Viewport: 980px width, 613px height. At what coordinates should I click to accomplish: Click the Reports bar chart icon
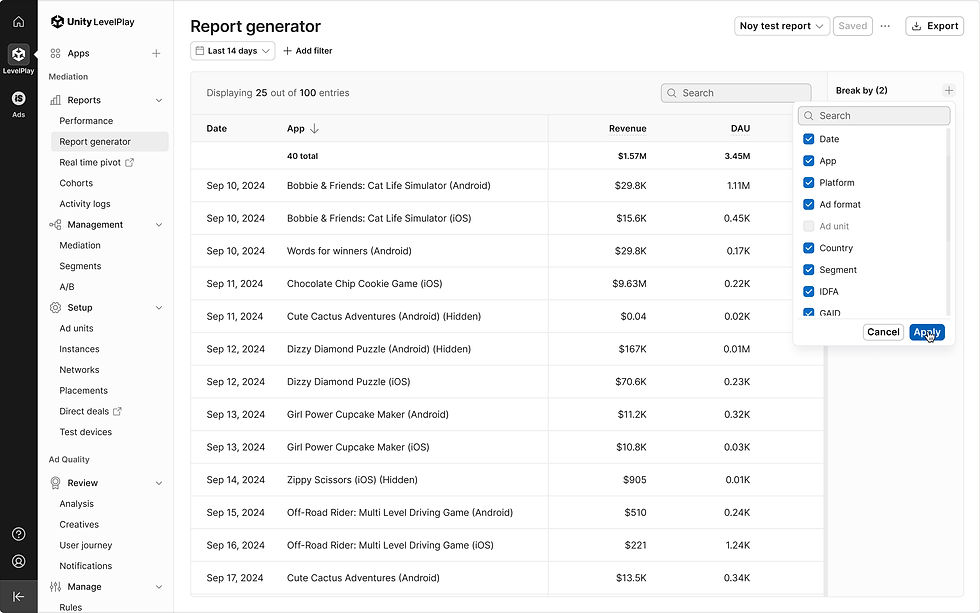[56, 100]
